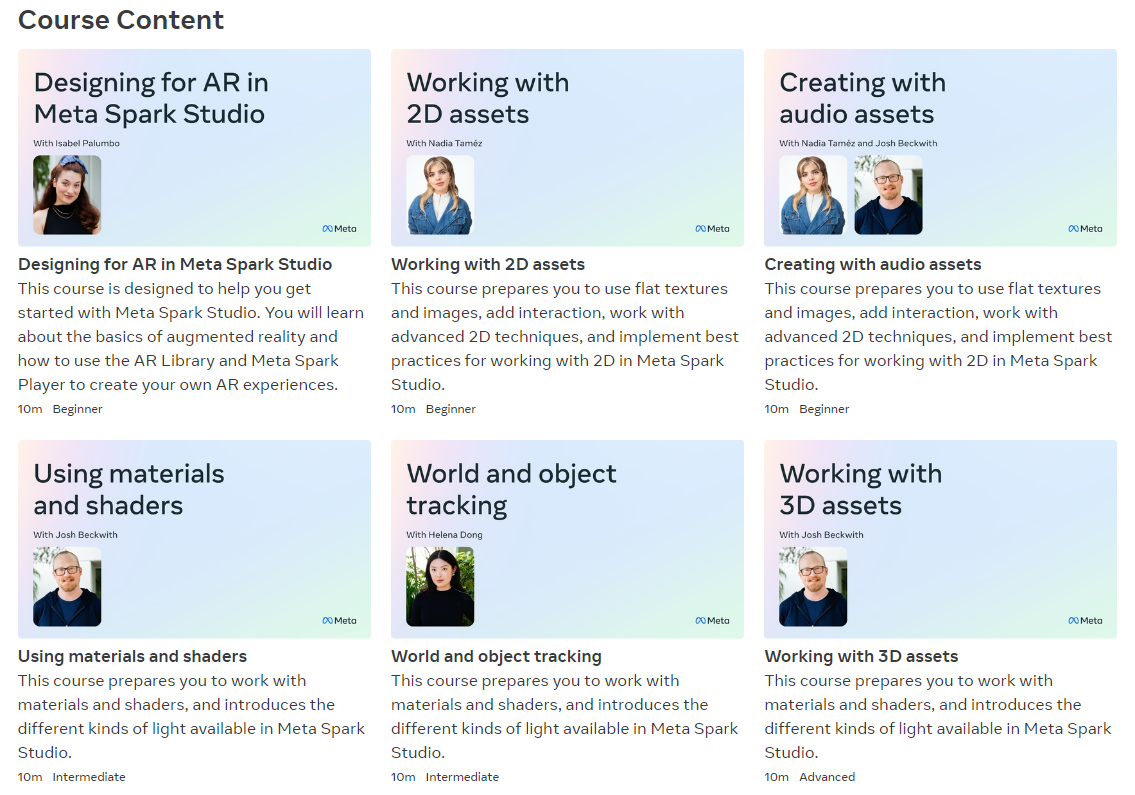Click the second instructor photo on the audio assets card
This screenshot has width=1135, height=795.
click(888, 195)
